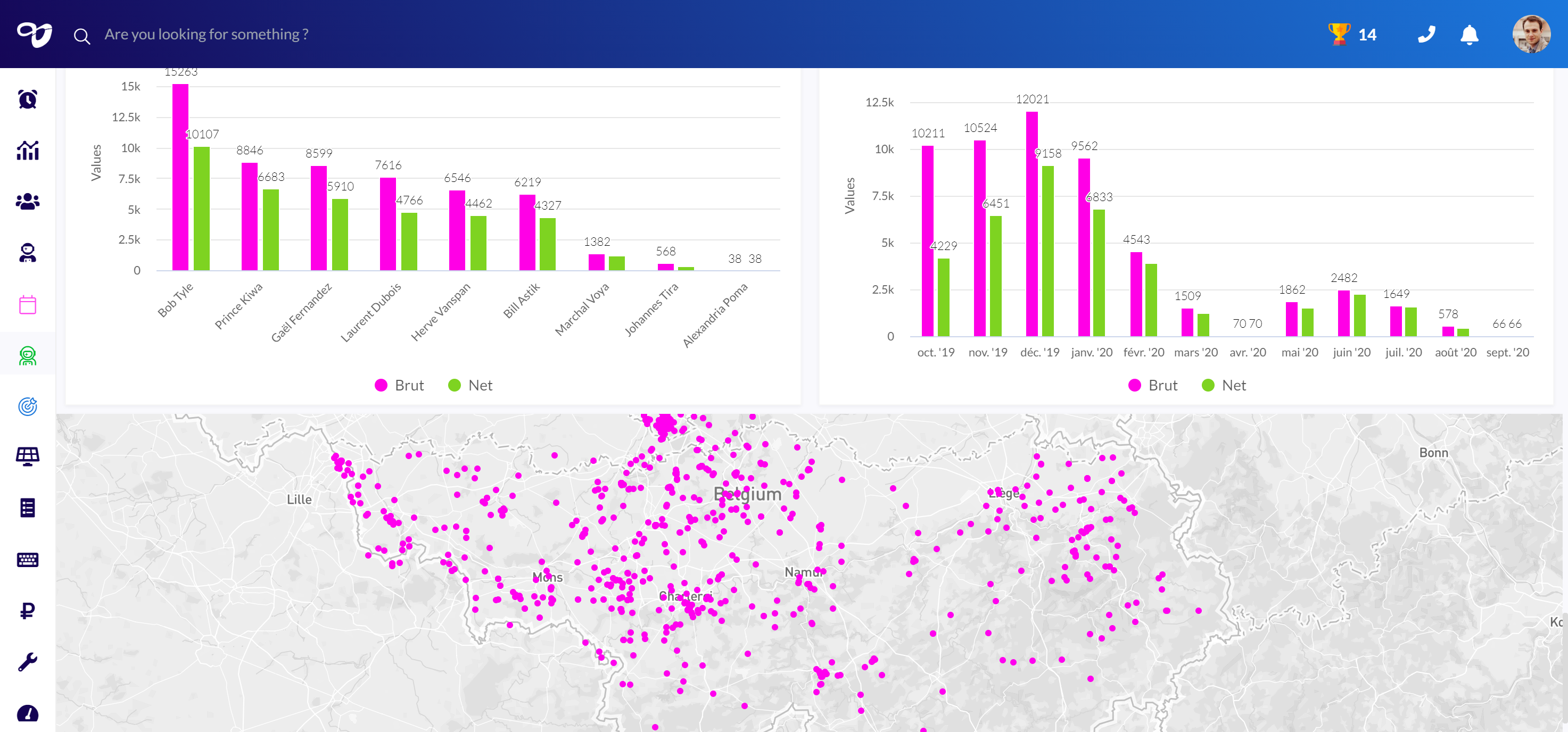Click Bob Tyle's Net bar labeled 10107
Viewport: 1568px width, 732px height.
click(202, 208)
